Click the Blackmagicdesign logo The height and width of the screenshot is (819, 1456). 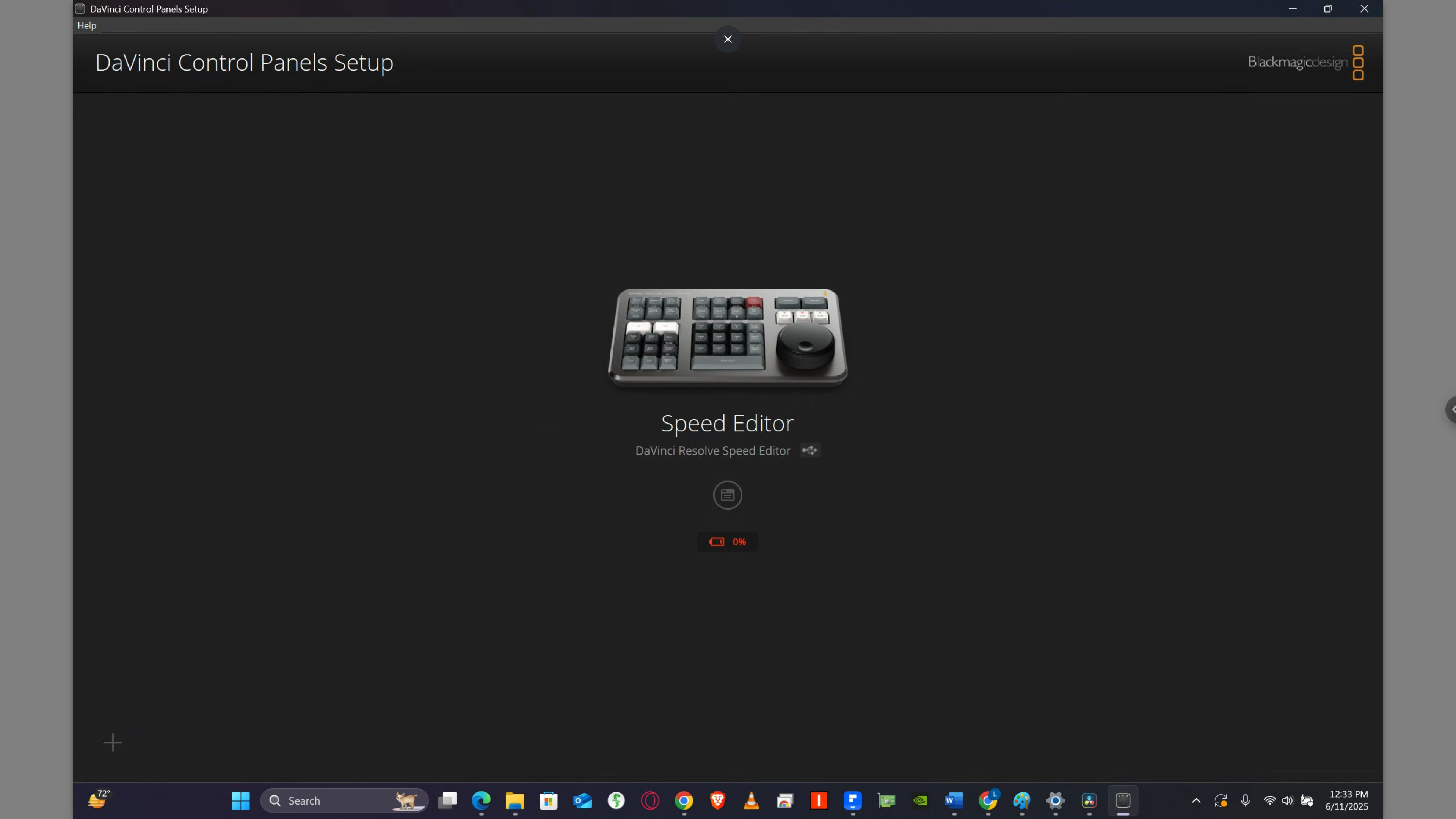tap(1305, 62)
